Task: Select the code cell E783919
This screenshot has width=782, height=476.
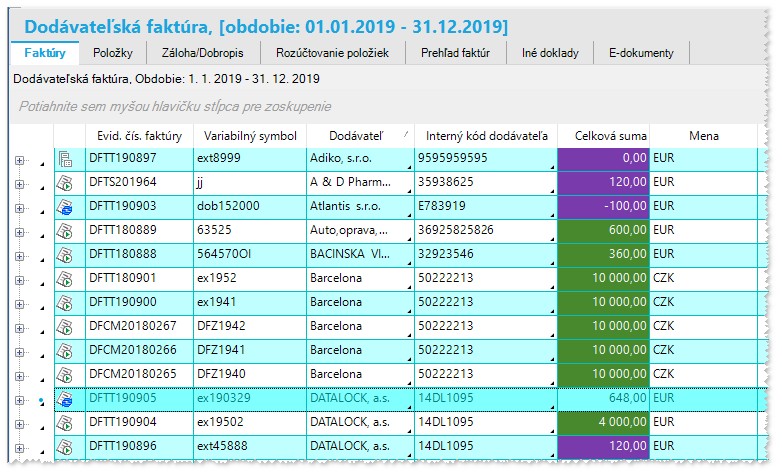Action: click(x=486, y=208)
